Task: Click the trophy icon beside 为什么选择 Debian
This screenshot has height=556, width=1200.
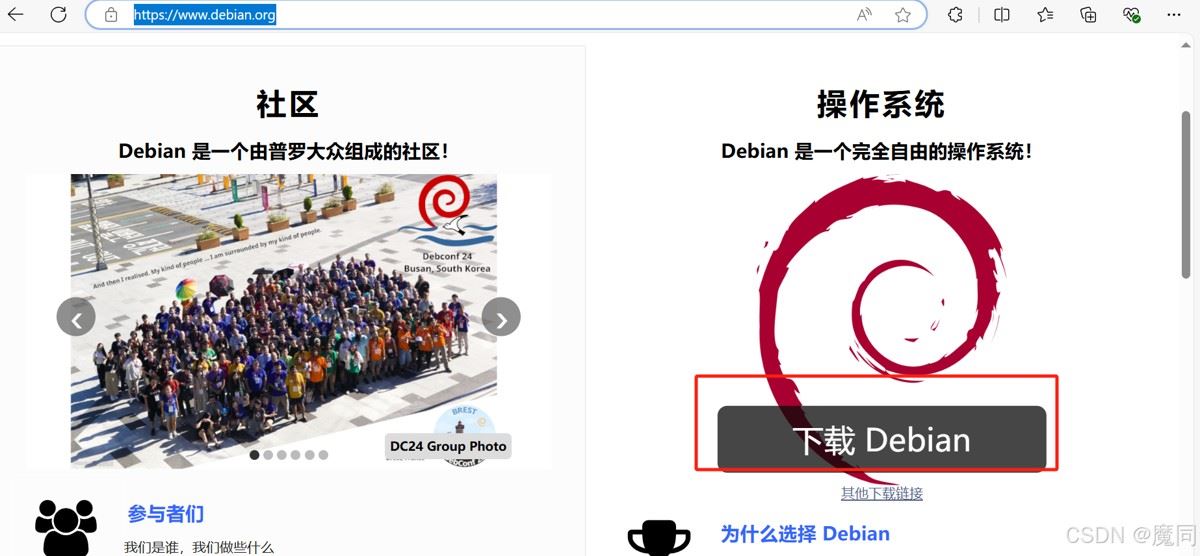Action: coord(659,538)
